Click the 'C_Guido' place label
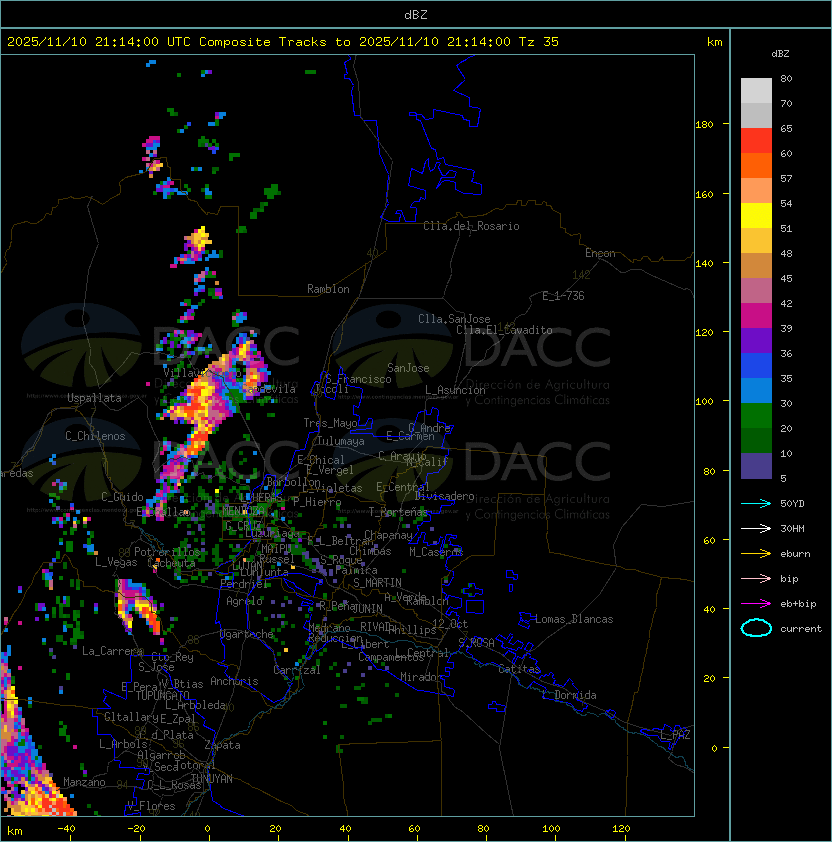The image size is (832, 842). [122, 497]
